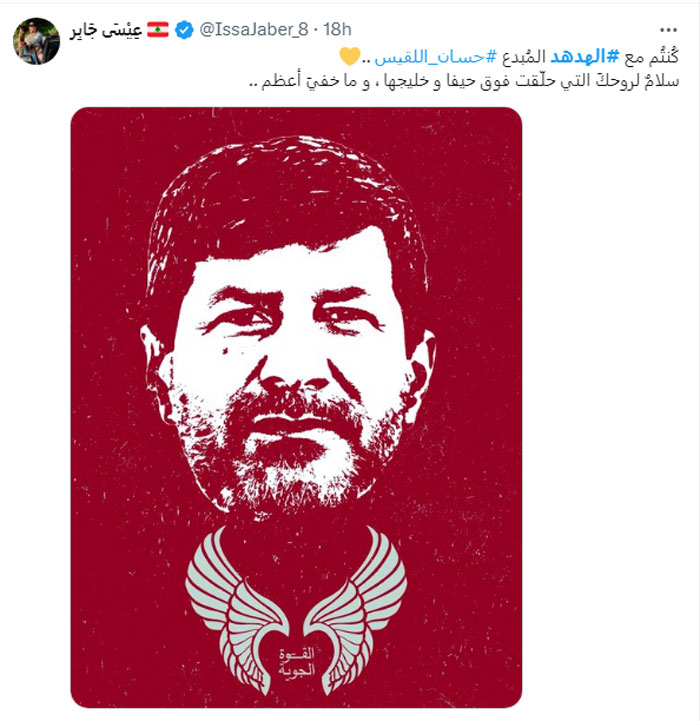
Task: Open the 18h timestamp link
Action: (x=337, y=29)
